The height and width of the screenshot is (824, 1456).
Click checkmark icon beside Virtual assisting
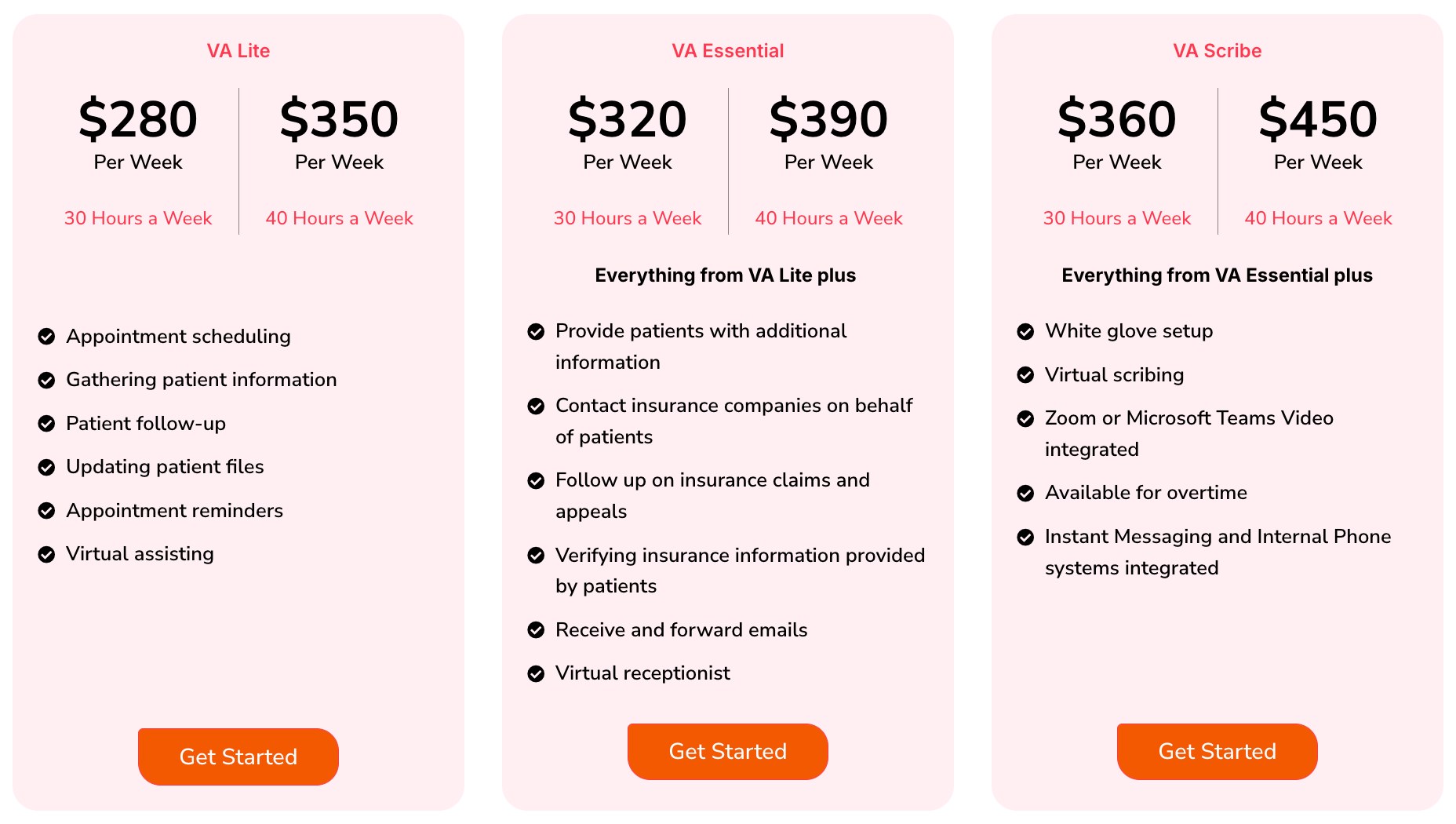tap(47, 554)
